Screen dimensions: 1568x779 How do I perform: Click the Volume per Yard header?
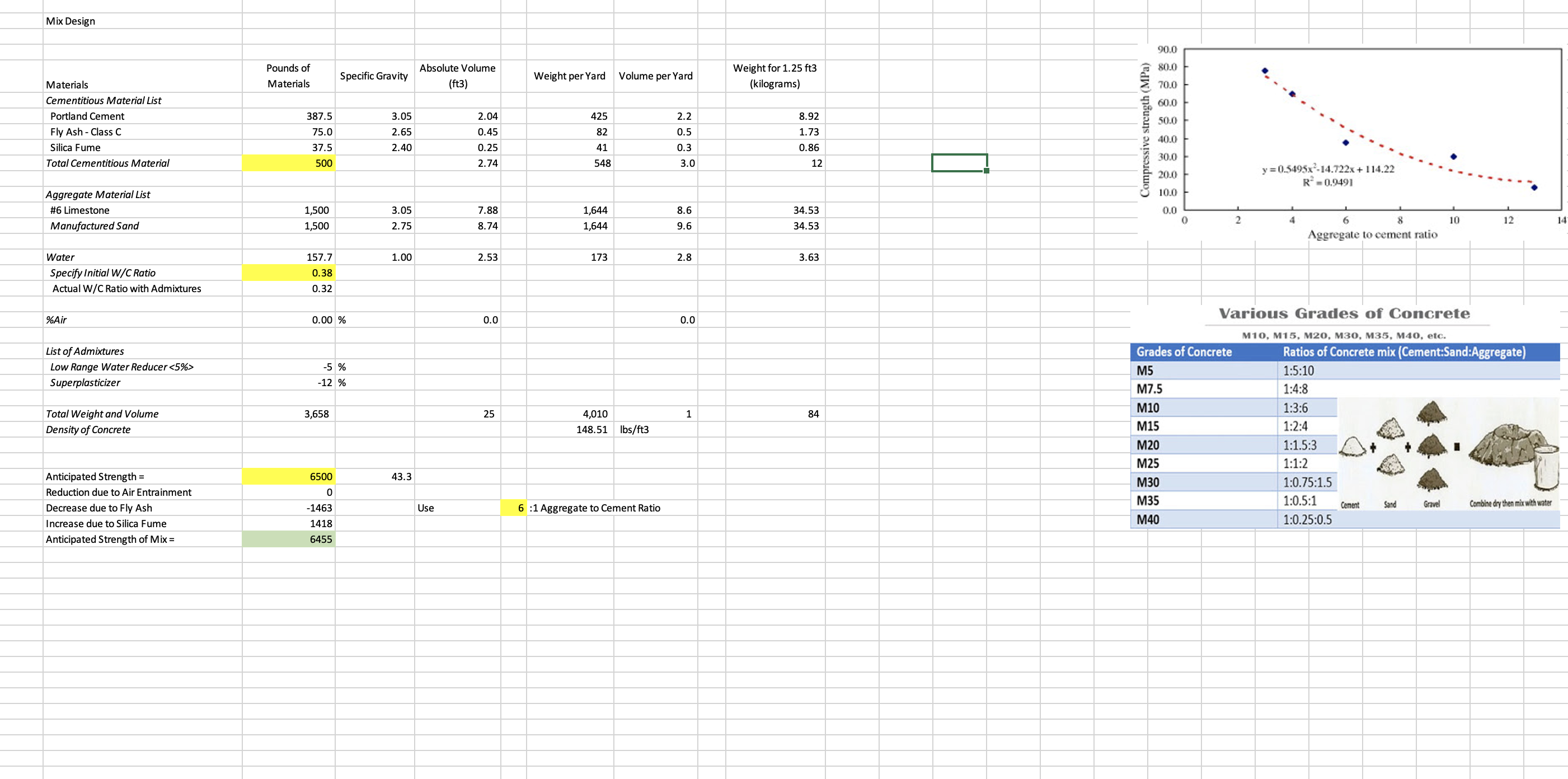coord(655,76)
